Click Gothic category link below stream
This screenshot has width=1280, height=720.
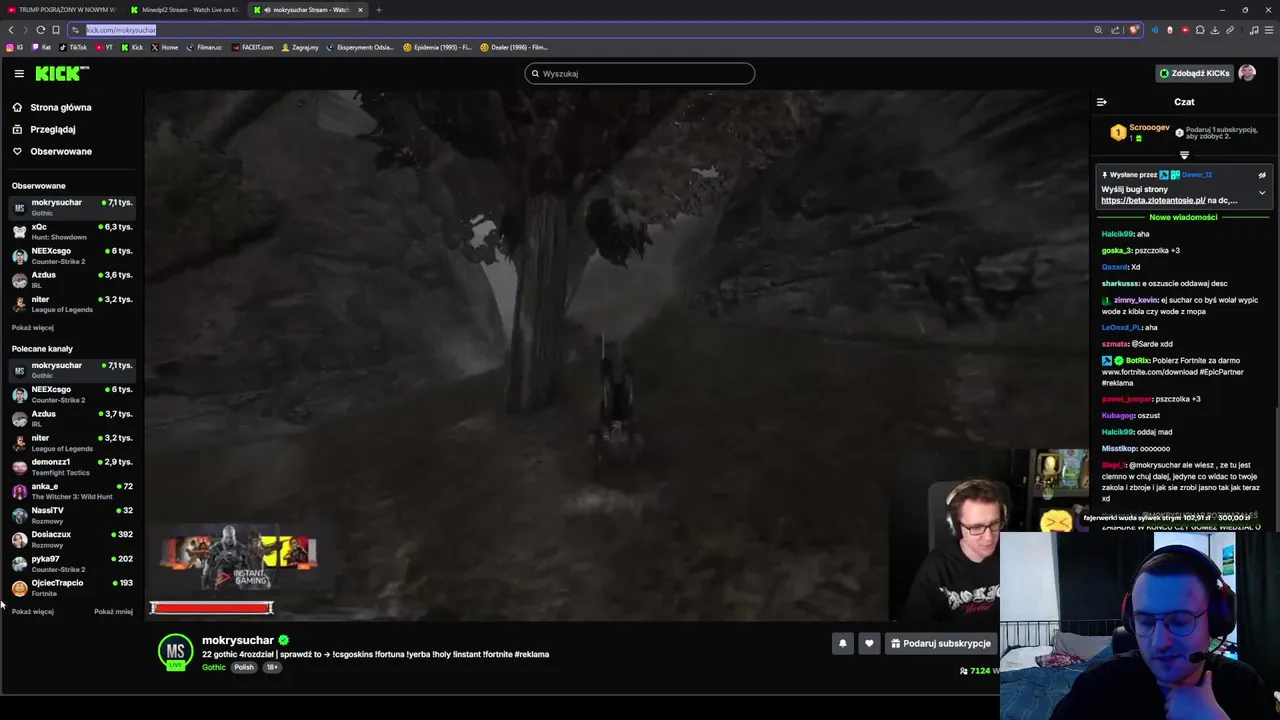(x=214, y=667)
